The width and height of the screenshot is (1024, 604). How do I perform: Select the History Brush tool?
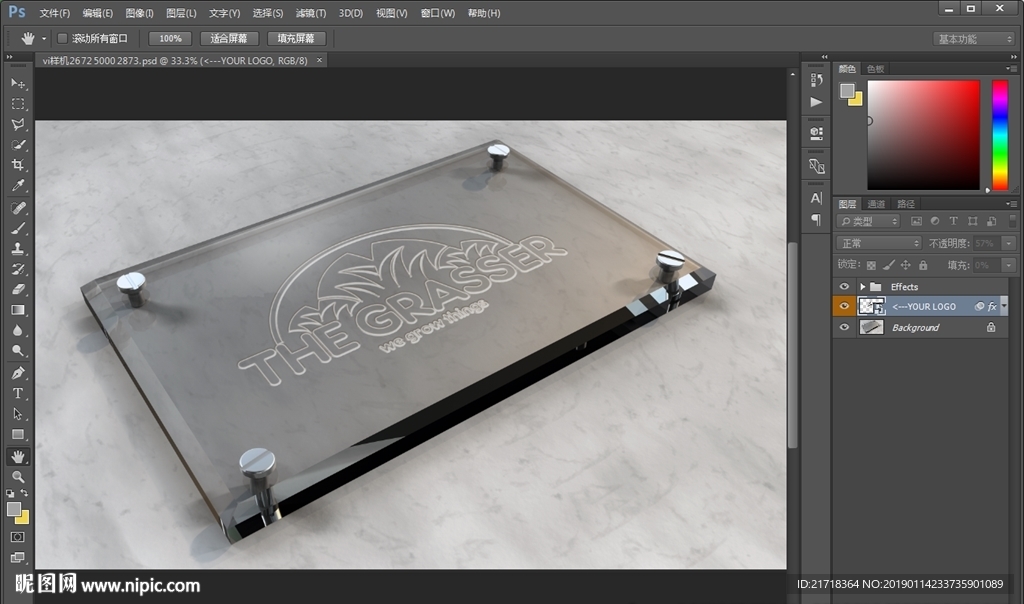tap(18, 268)
